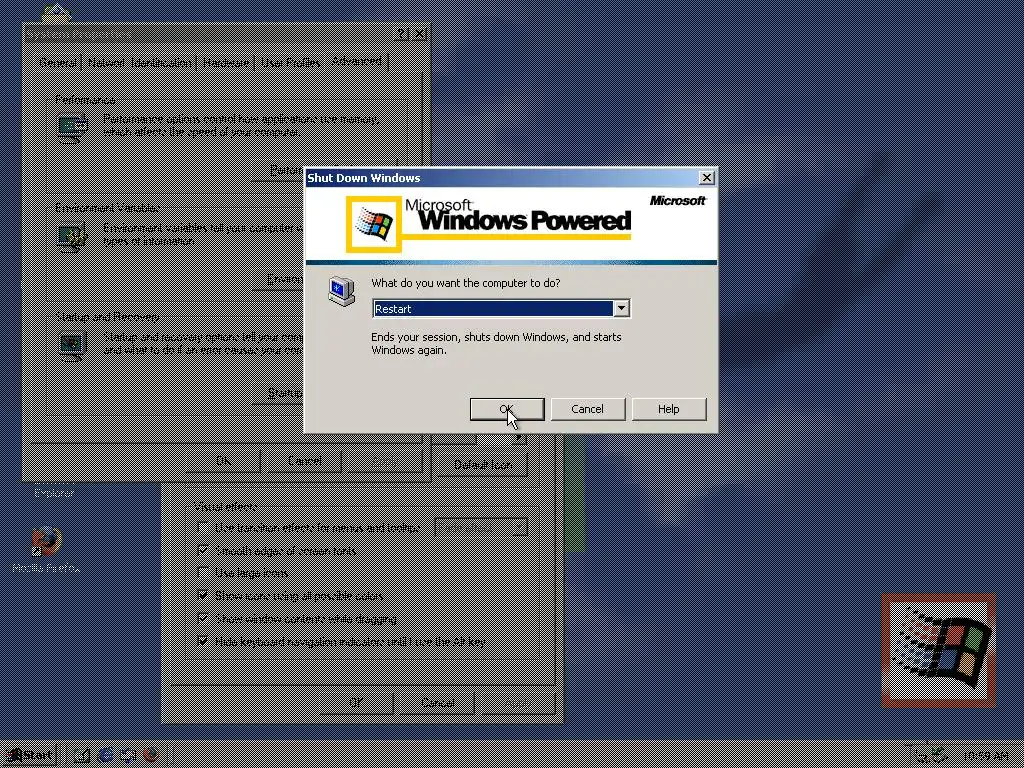This screenshot has height=768, width=1024.
Task: Select the Restart combo box field
Action: coord(501,308)
